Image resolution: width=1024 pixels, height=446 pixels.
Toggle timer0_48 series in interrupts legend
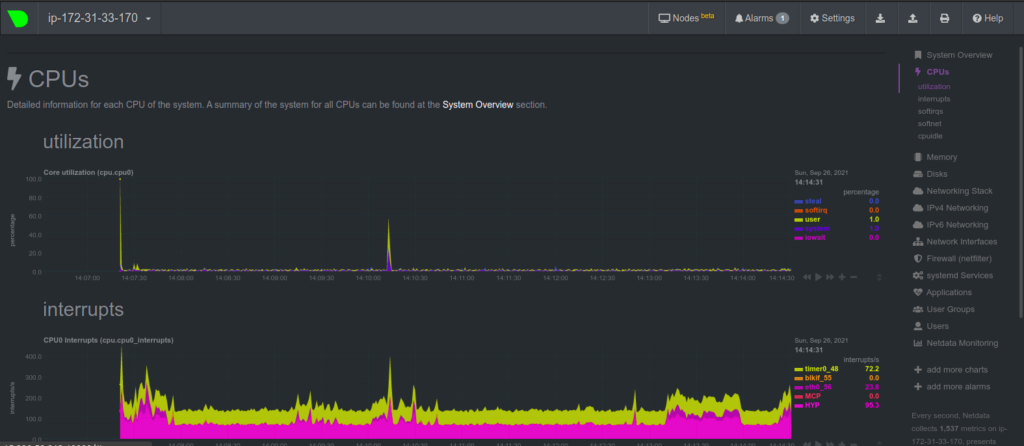820,369
